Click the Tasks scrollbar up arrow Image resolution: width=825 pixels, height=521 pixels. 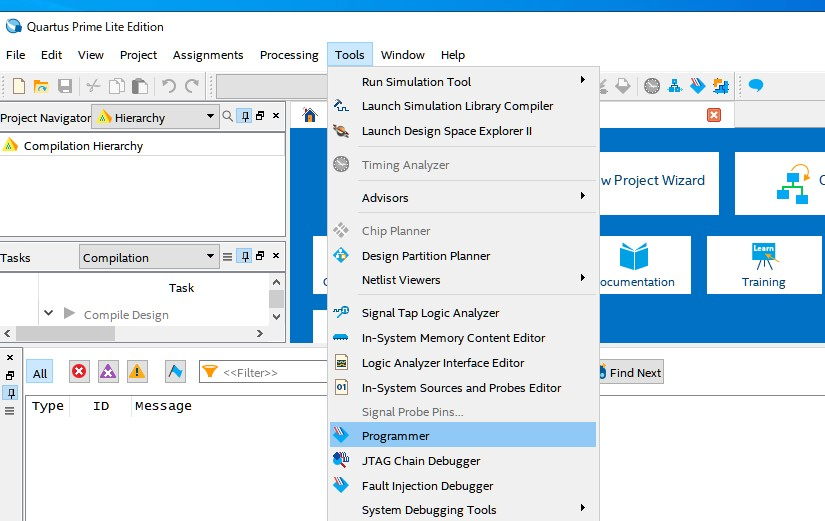coord(276,283)
